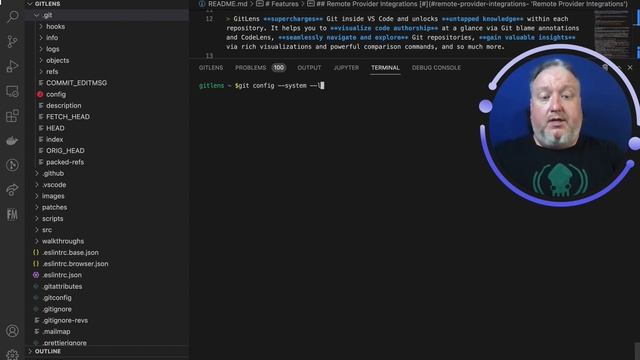
Task: Open the Source Control view
Action: click(x=12, y=41)
